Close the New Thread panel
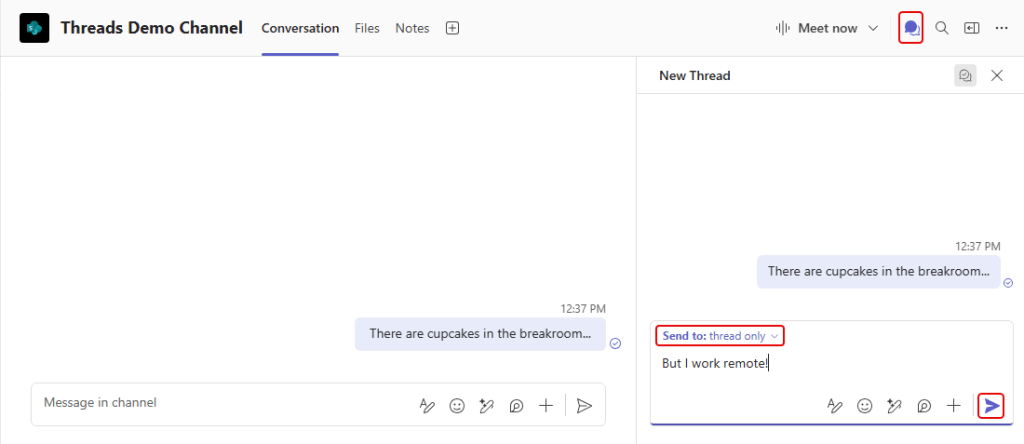 996,75
